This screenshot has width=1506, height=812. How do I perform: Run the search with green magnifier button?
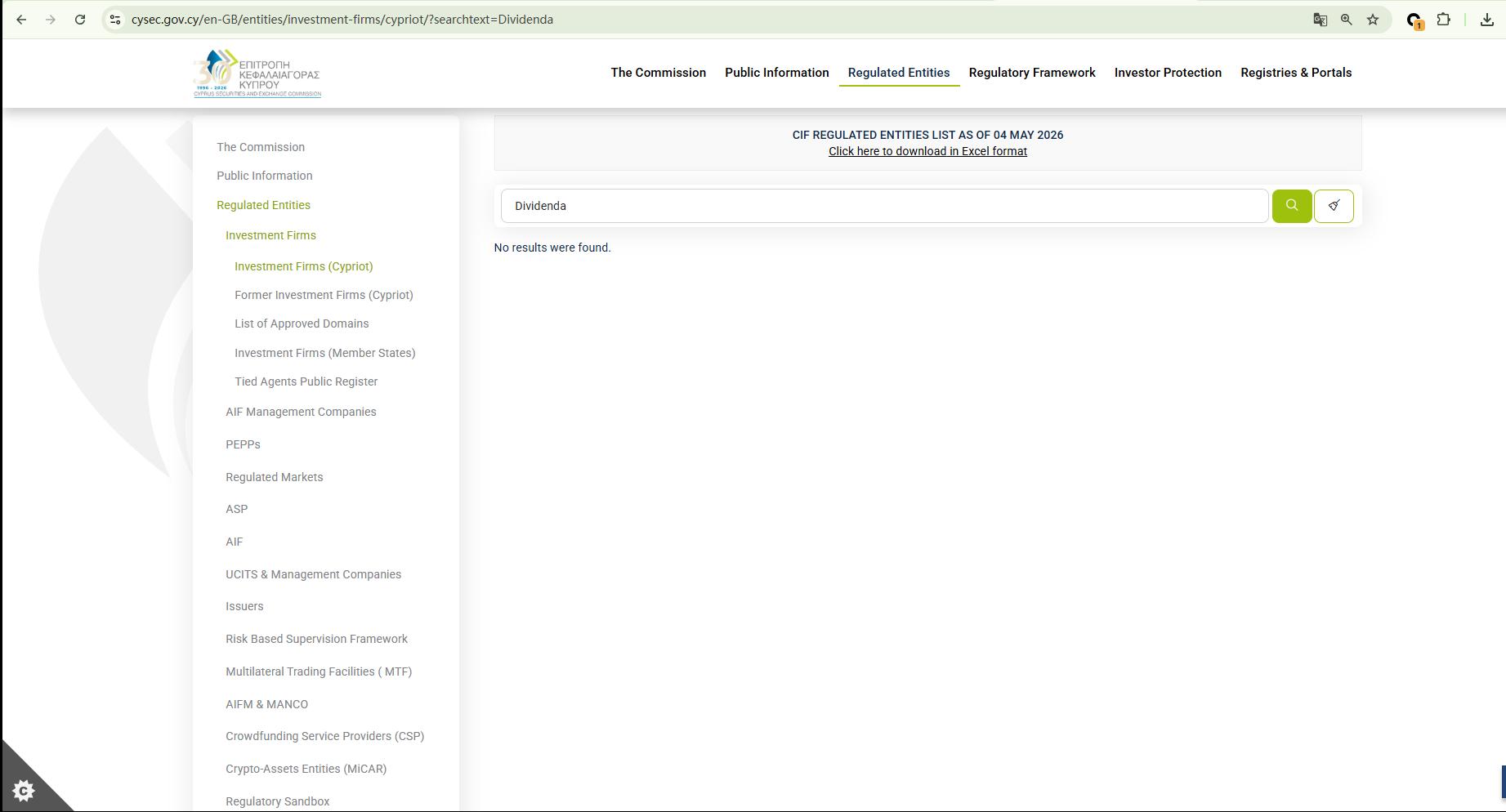(1292, 206)
